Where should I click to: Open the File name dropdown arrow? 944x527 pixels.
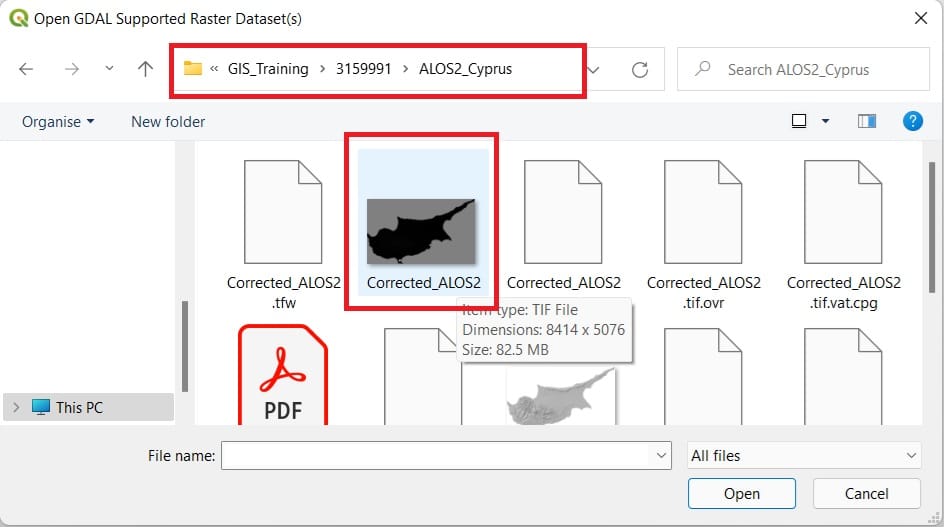[661, 456]
